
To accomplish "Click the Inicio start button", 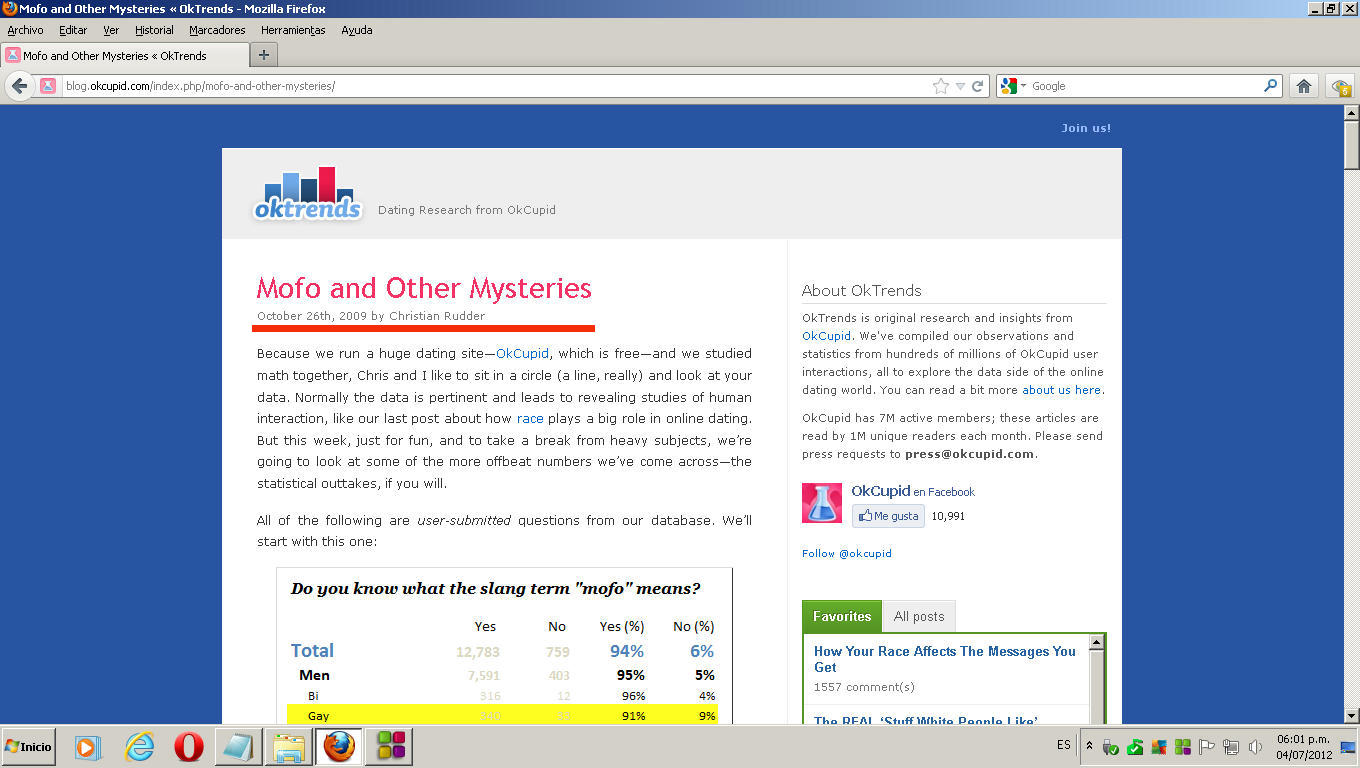I will point(29,747).
